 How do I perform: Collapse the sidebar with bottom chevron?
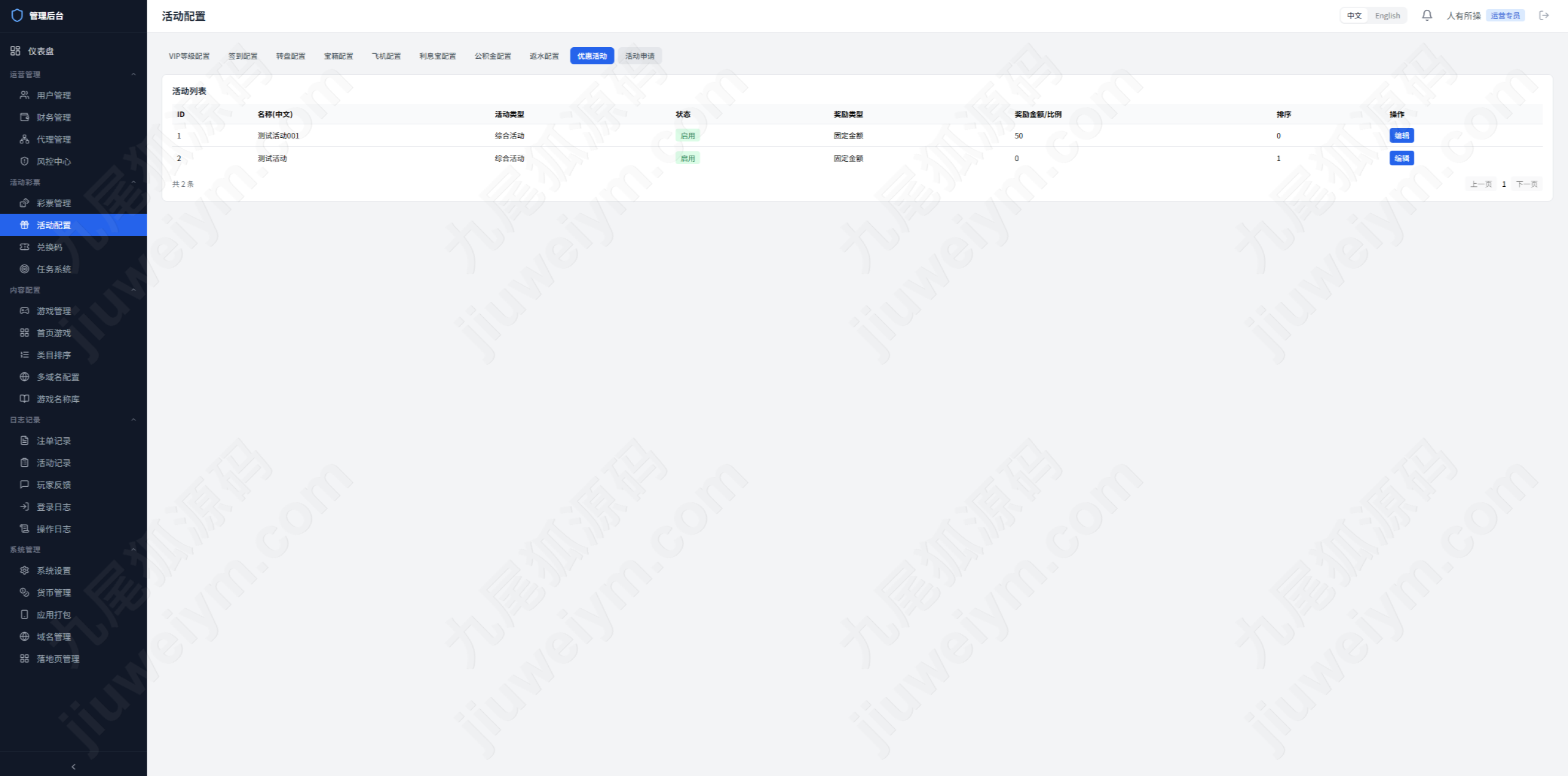pos(73,766)
